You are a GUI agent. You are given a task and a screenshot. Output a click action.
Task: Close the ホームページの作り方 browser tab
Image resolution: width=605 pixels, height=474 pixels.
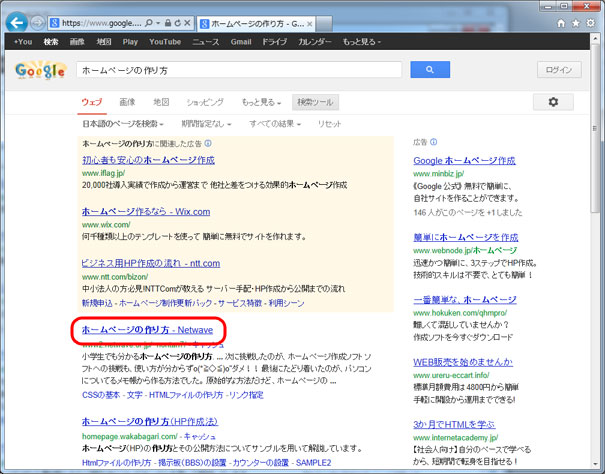309,24
